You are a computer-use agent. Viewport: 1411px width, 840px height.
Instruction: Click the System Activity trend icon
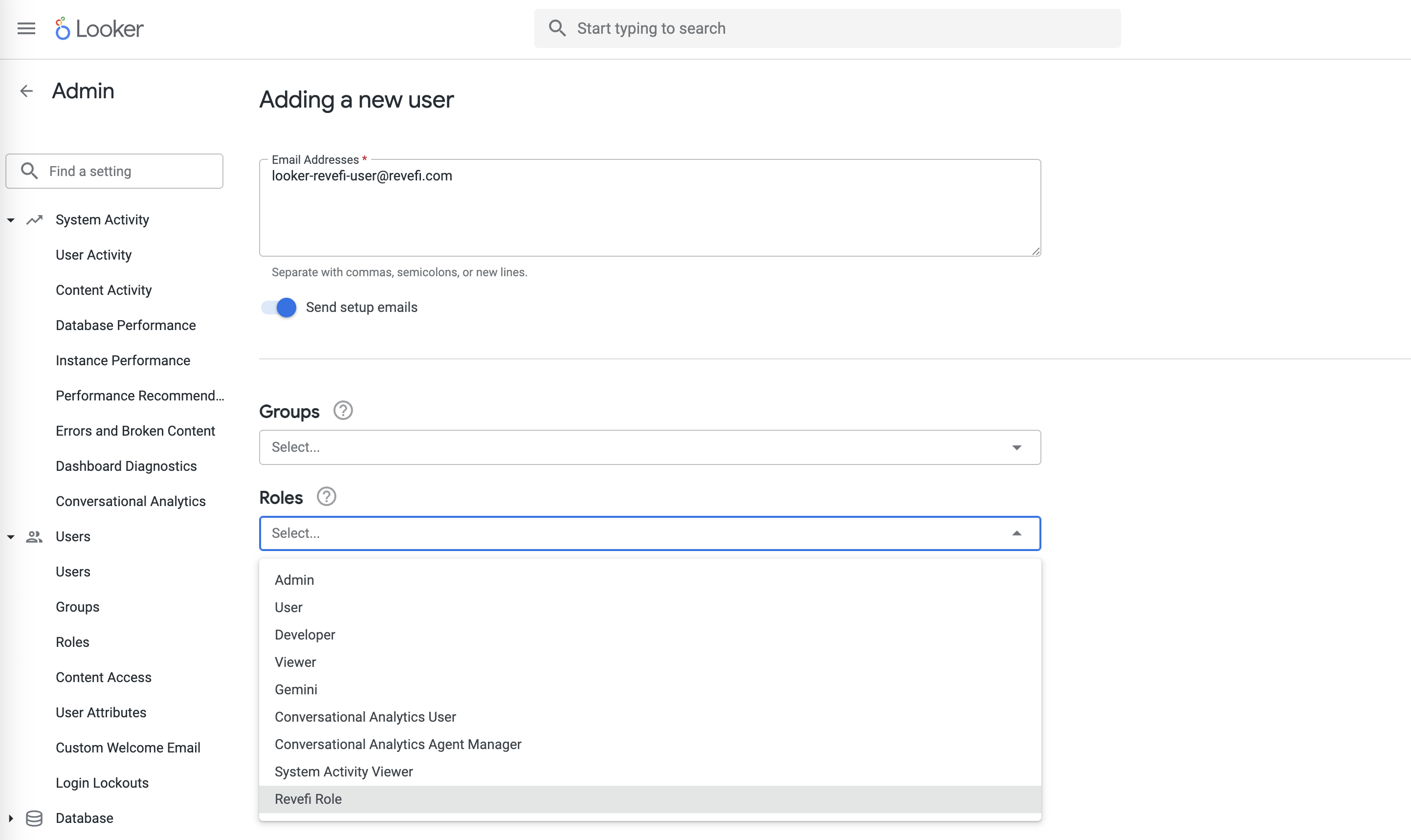[x=35, y=220]
